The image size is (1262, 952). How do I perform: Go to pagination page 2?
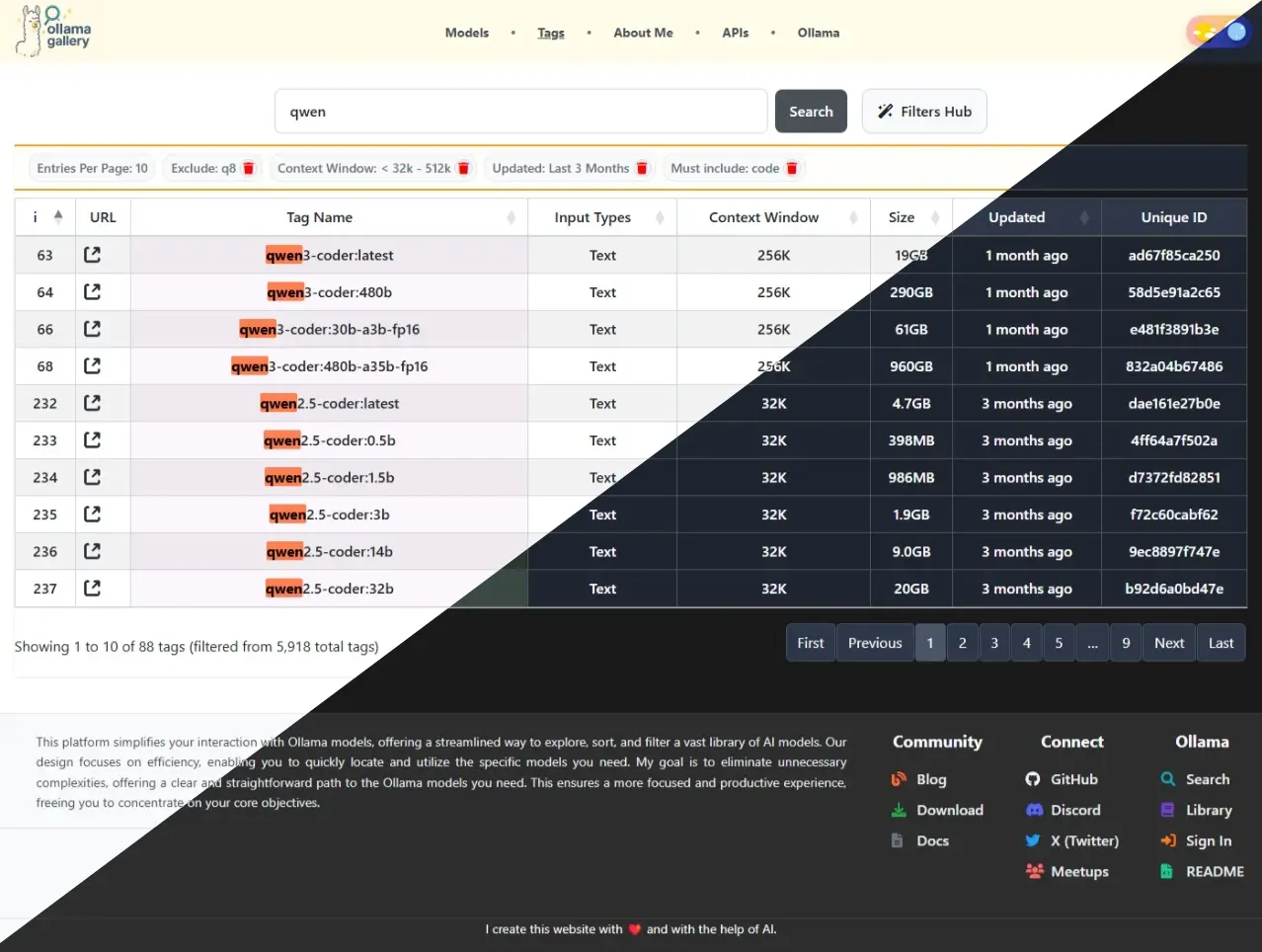point(963,643)
